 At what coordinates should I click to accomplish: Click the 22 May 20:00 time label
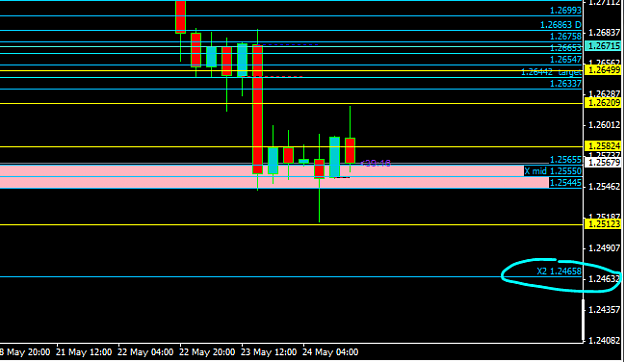pos(207,352)
